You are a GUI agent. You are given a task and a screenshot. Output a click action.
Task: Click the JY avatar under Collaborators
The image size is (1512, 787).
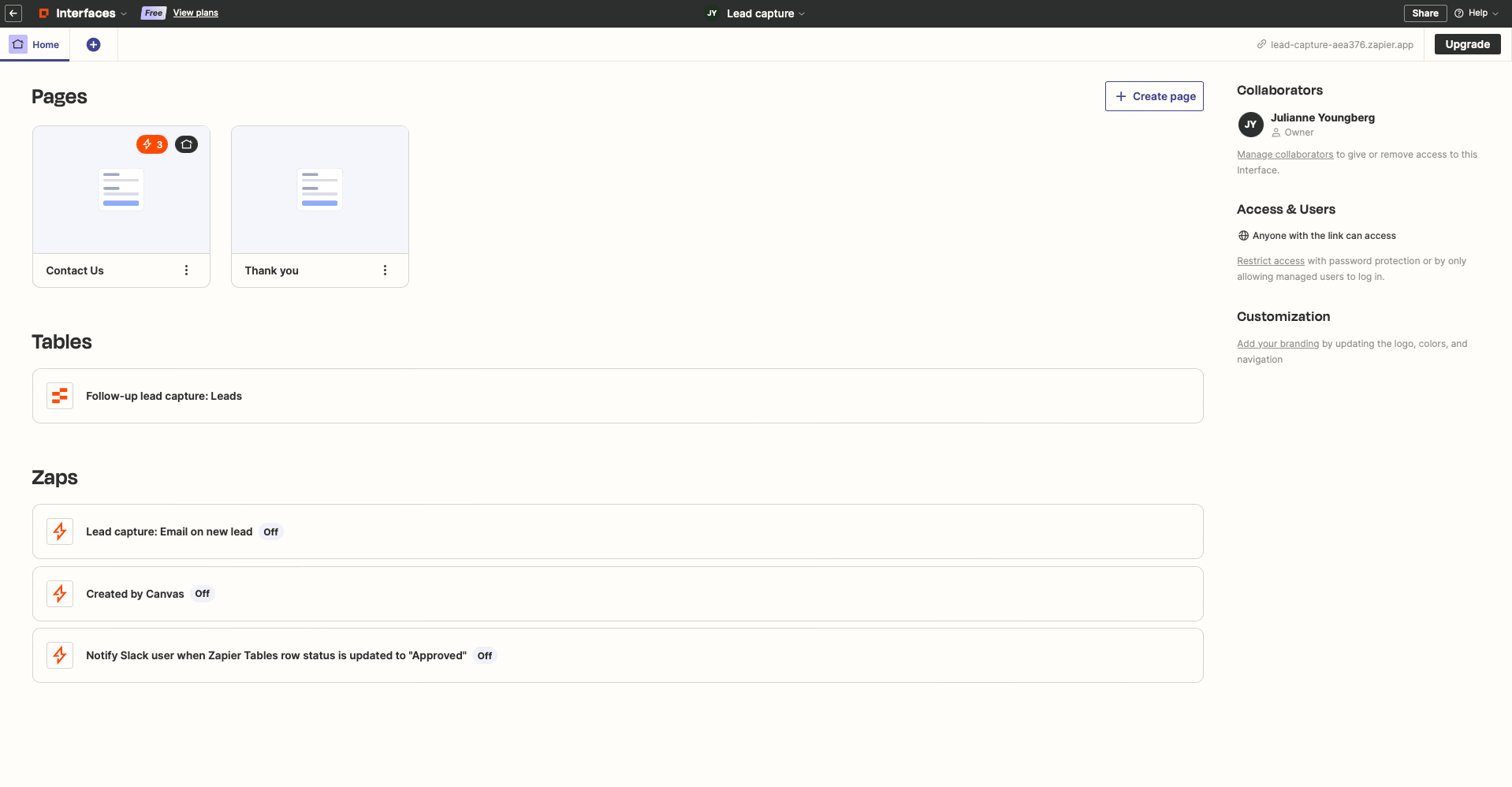click(1251, 125)
